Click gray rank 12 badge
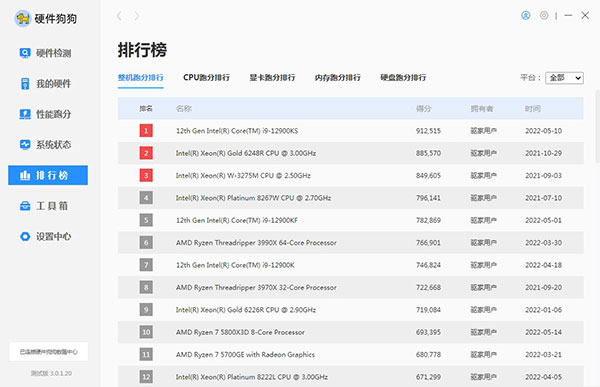Viewport: 600px width, 387px height. coord(146,377)
